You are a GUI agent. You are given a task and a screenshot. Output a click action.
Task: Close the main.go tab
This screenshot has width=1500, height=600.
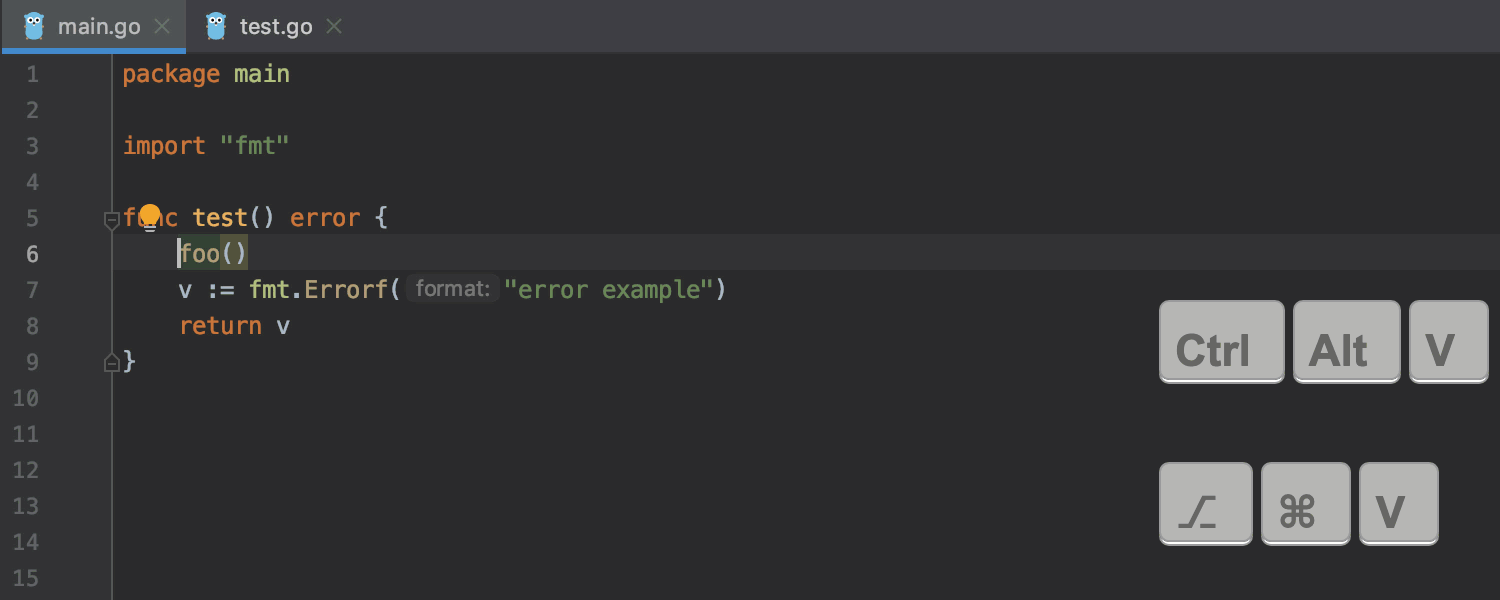pos(162,26)
